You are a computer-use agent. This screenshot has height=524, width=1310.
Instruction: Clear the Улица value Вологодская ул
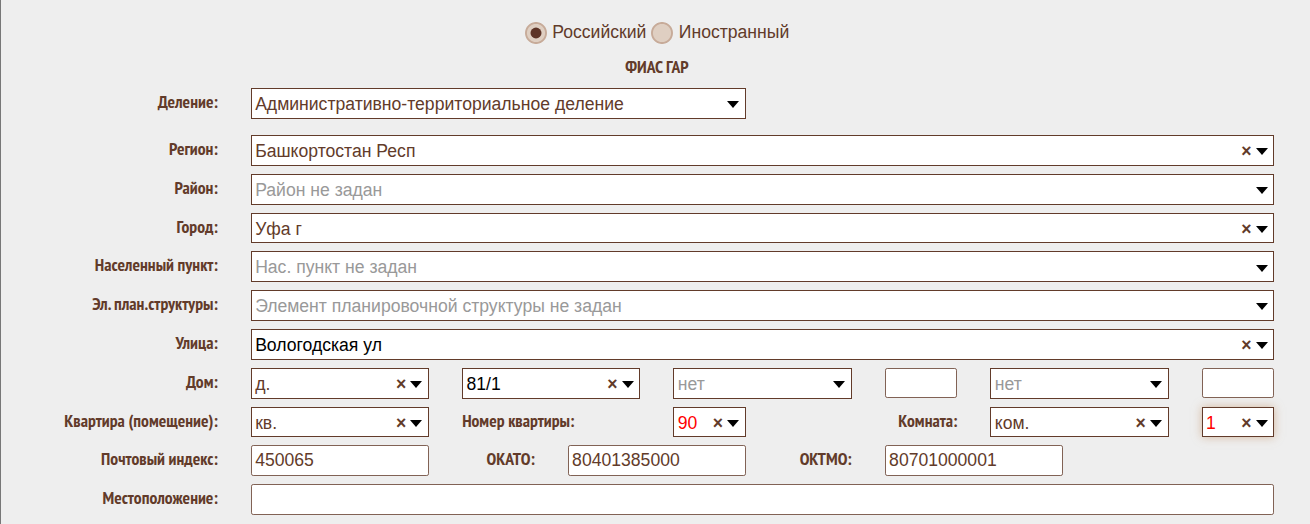(1246, 345)
